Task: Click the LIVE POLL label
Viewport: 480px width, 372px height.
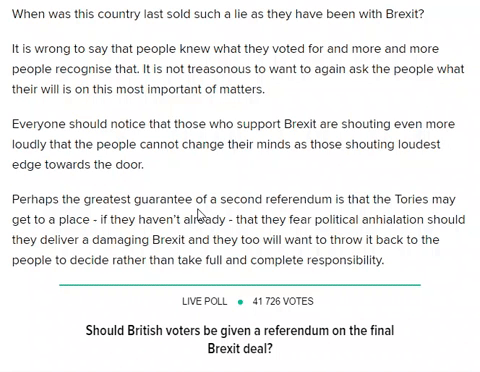Action: coord(204,301)
